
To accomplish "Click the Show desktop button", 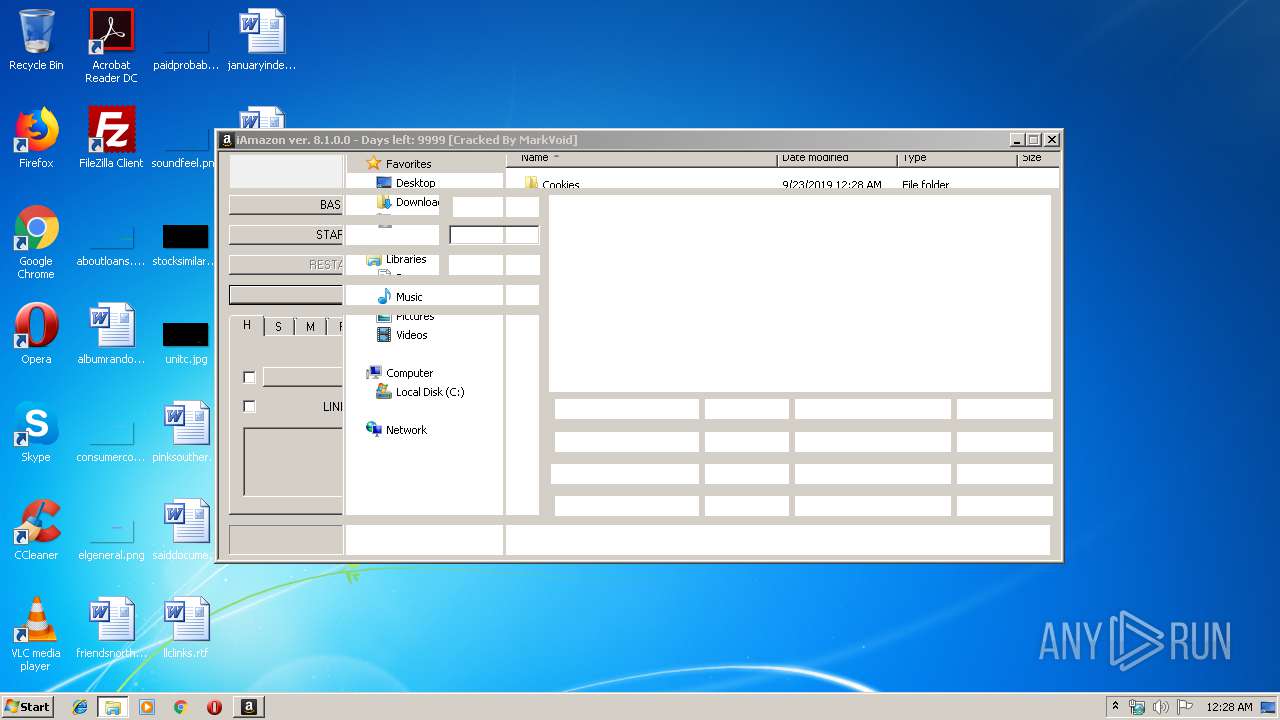I will click(x=1268, y=707).
